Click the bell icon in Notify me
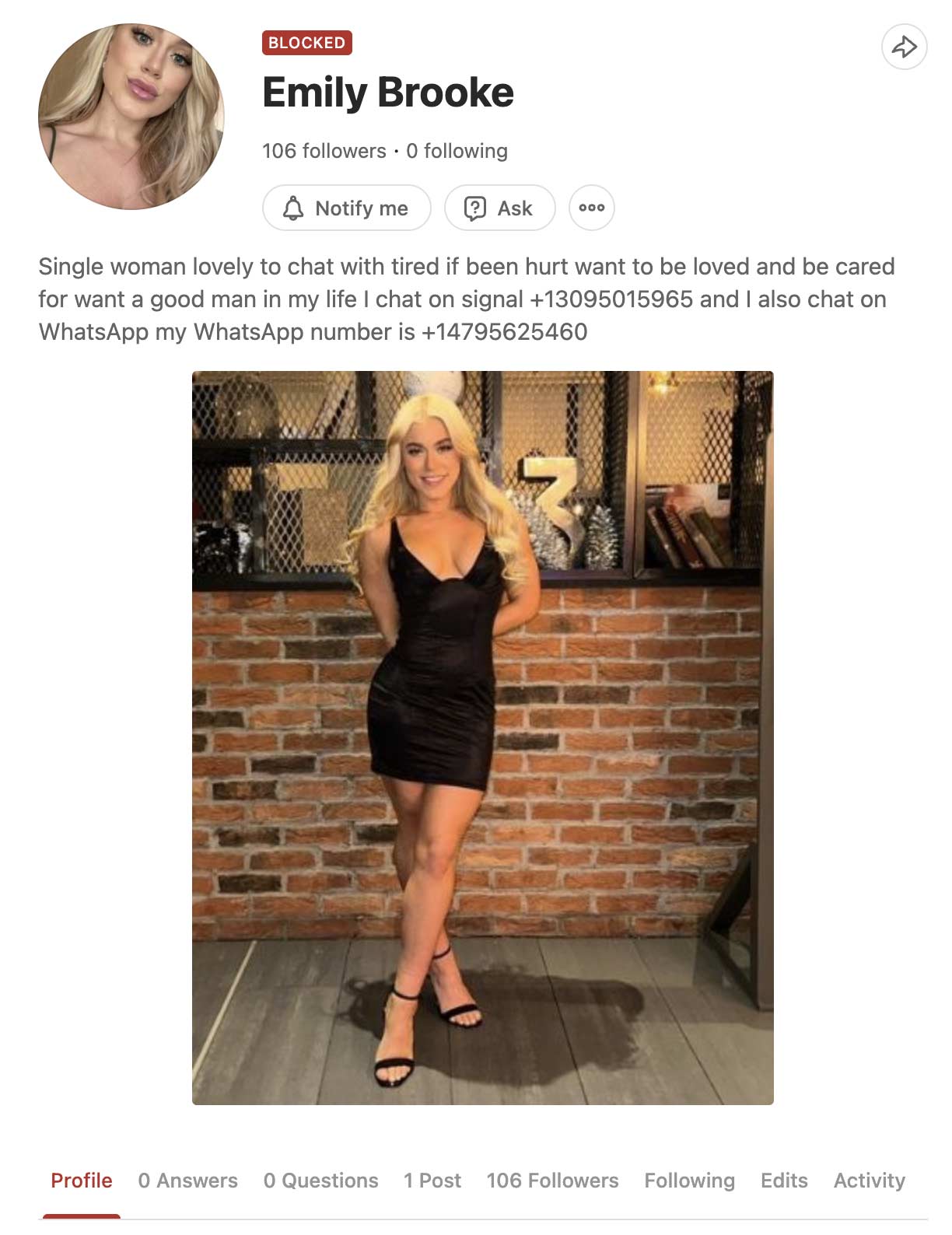This screenshot has width=952, height=1235. pos(293,208)
